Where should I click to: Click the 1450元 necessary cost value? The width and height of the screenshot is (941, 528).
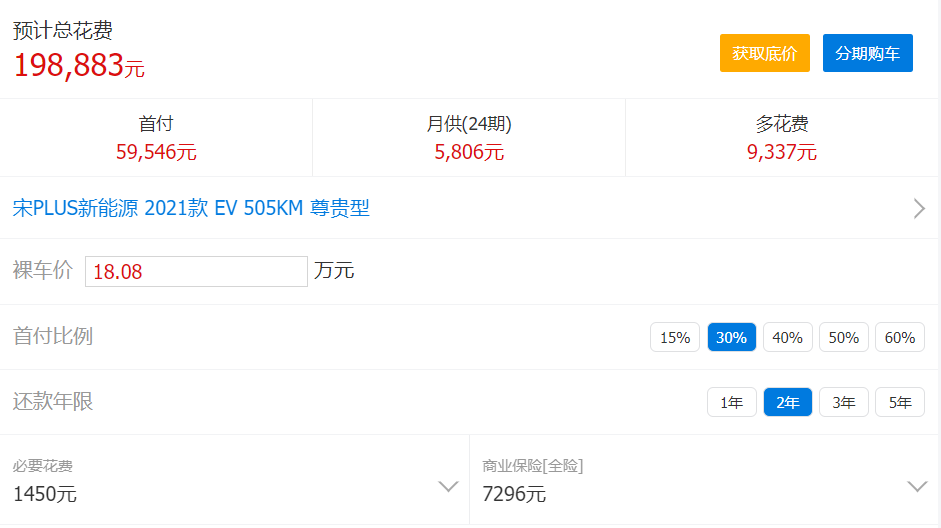pyautogui.click(x=45, y=494)
